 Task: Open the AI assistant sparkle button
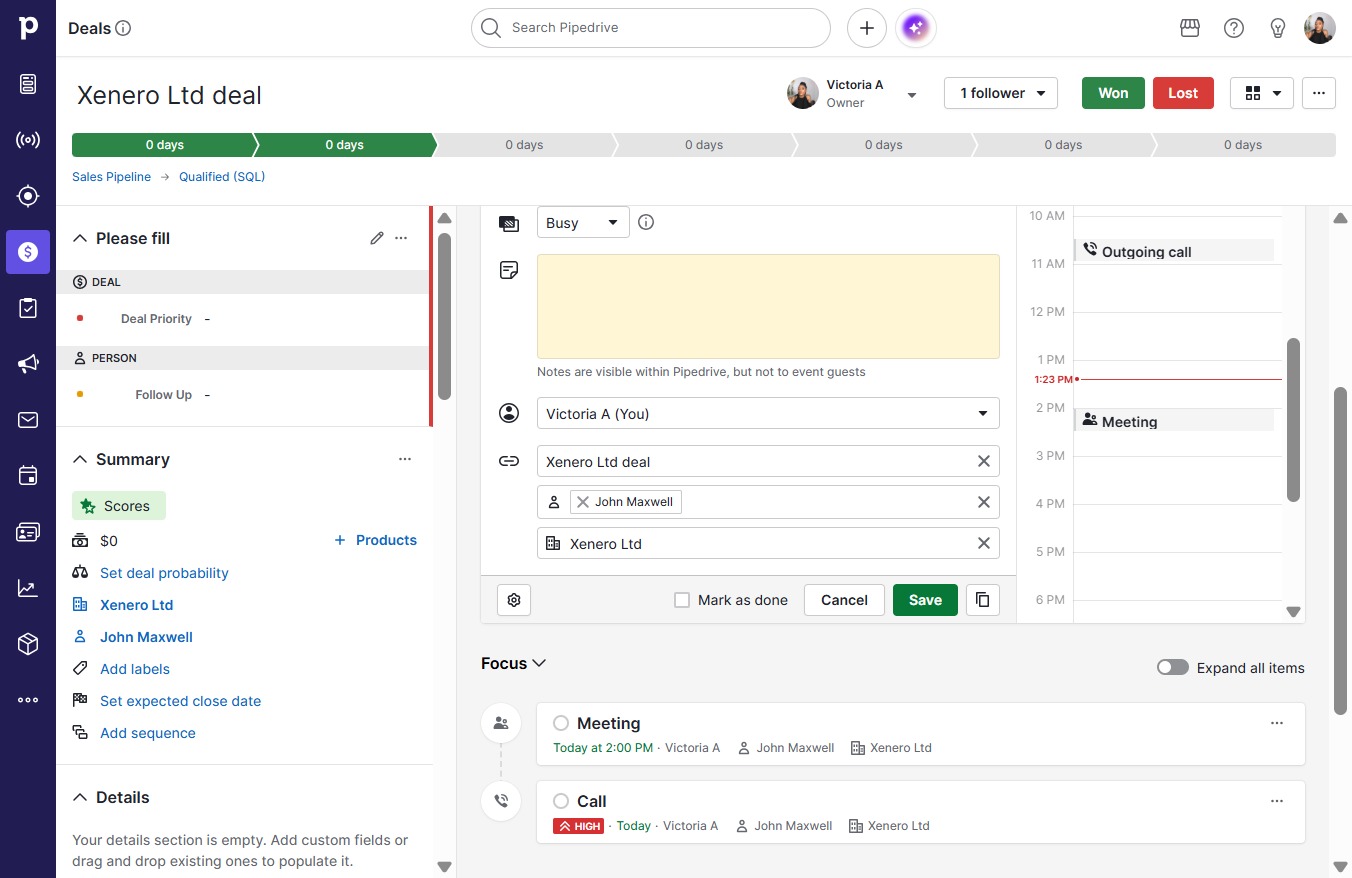click(x=916, y=28)
